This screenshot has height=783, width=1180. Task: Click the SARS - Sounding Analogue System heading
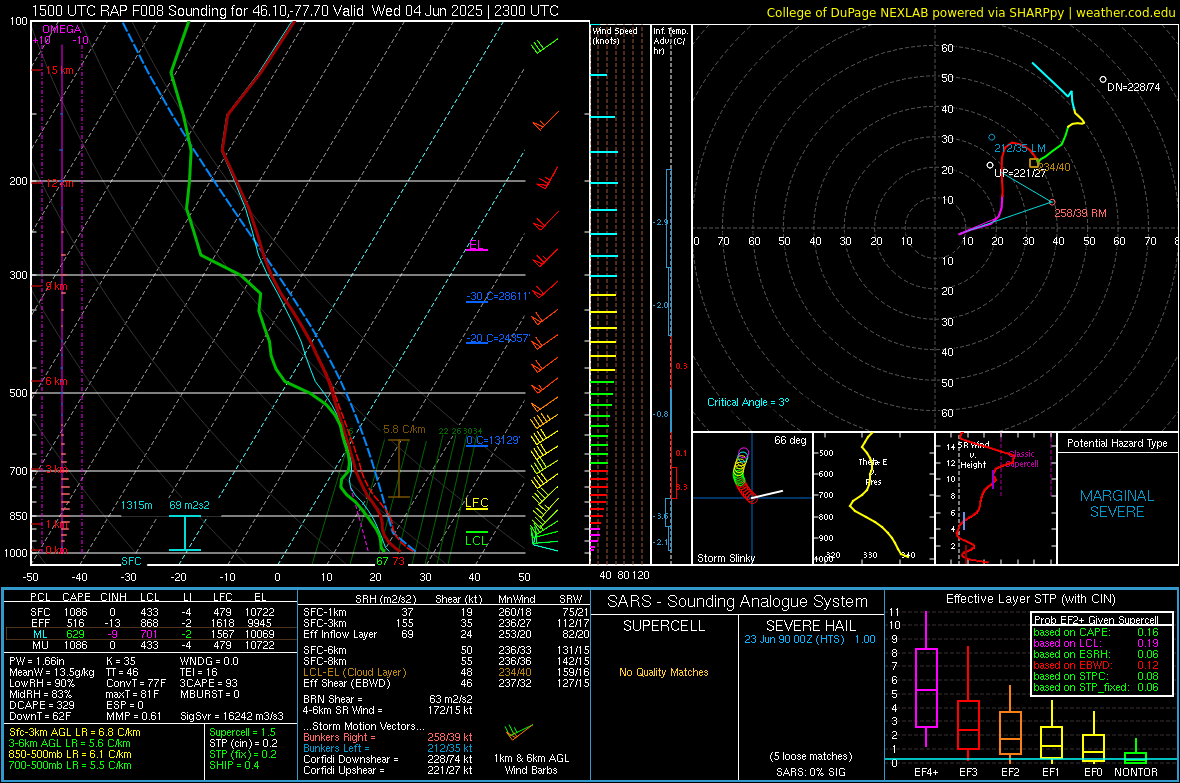coord(737,602)
